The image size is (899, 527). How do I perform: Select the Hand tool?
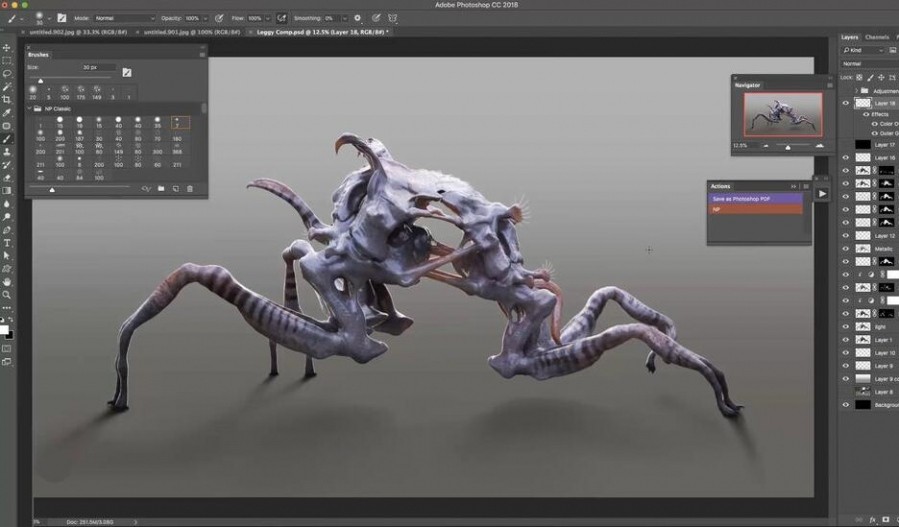click(7, 282)
